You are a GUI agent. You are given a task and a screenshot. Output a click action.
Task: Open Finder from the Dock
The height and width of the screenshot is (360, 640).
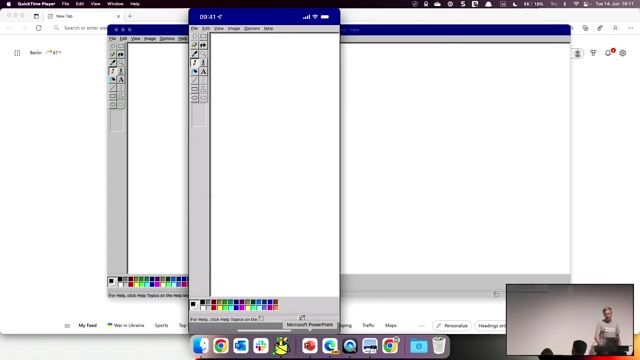201,346
